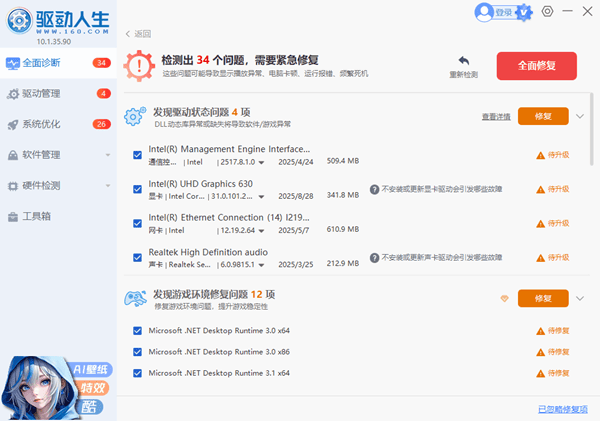This screenshot has height=421, width=600.
Task: Uncheck Intel(R) Management Engine Interface checkbox
Action: click(x=137, y=154)
